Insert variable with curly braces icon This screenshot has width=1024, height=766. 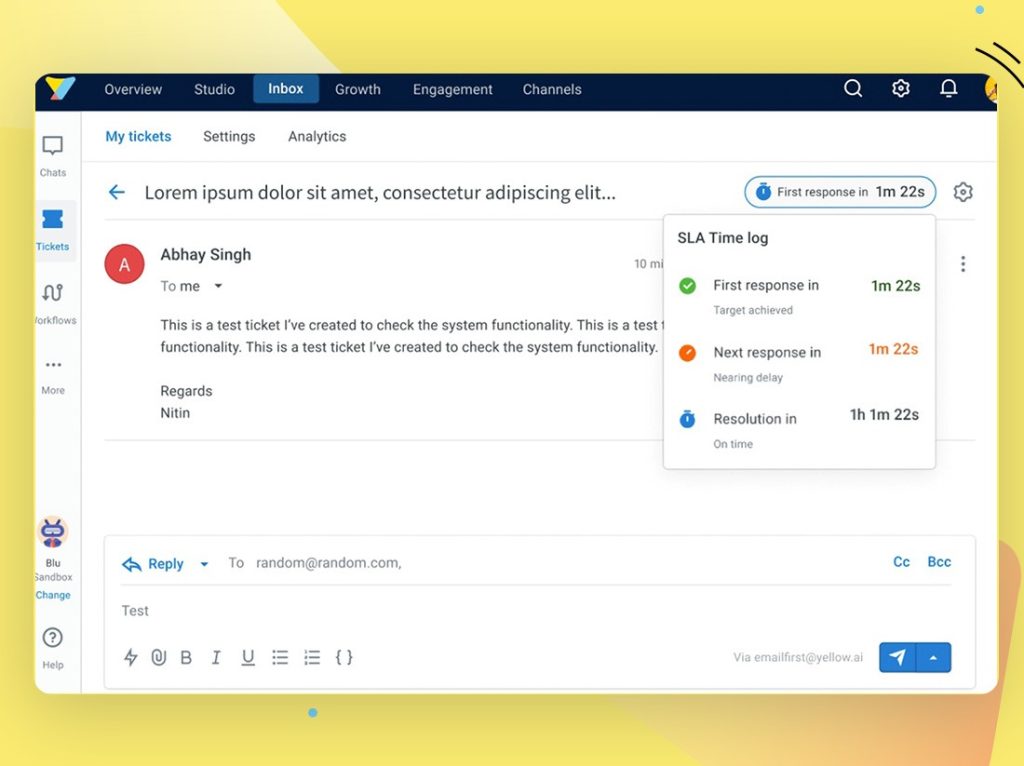tap(344, 658)
